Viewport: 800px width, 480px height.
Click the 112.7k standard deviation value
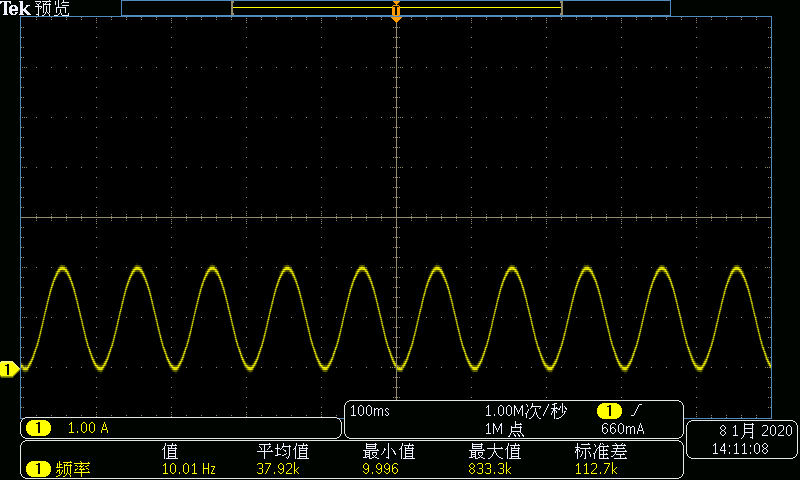coord(596,469)
